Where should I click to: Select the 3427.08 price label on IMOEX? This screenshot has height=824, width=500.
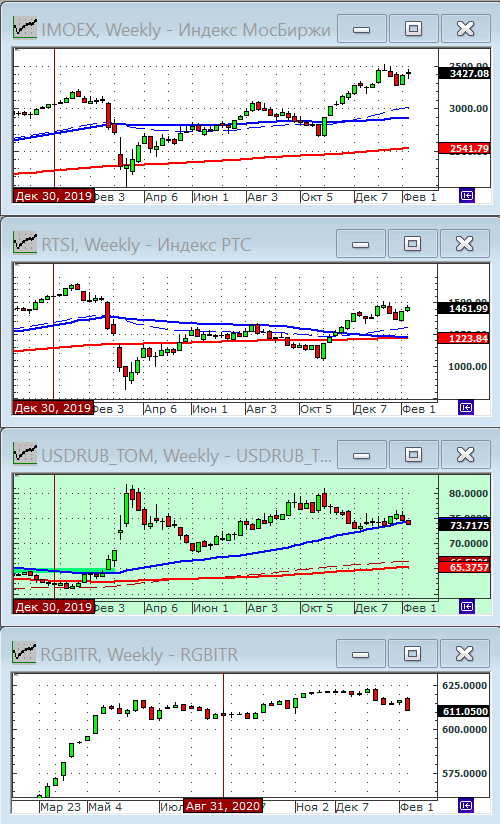[465, 74]
